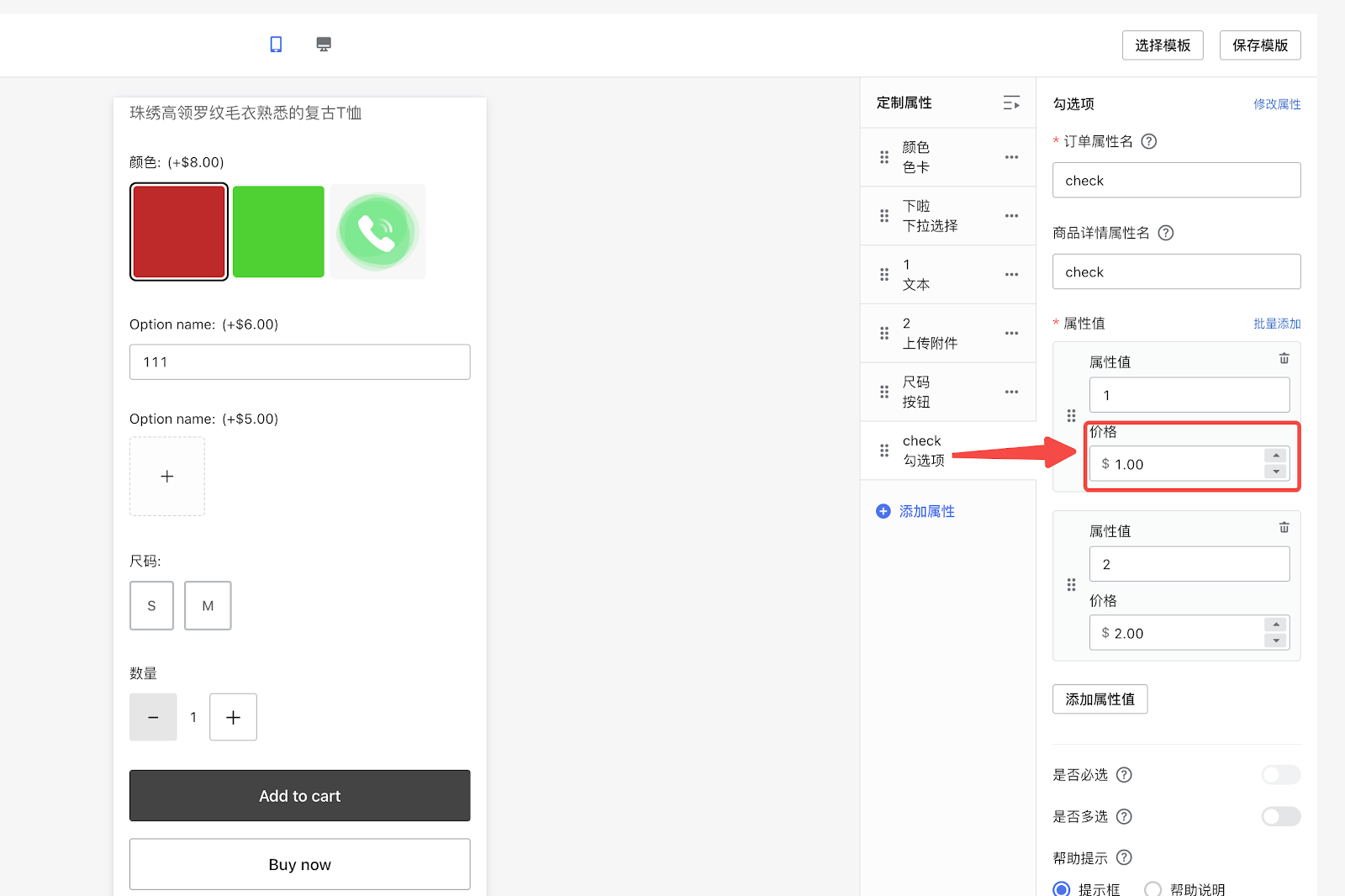Click the Option name field containing 111
This screenshot has height=896, width=1345.
tap(300, 362)
